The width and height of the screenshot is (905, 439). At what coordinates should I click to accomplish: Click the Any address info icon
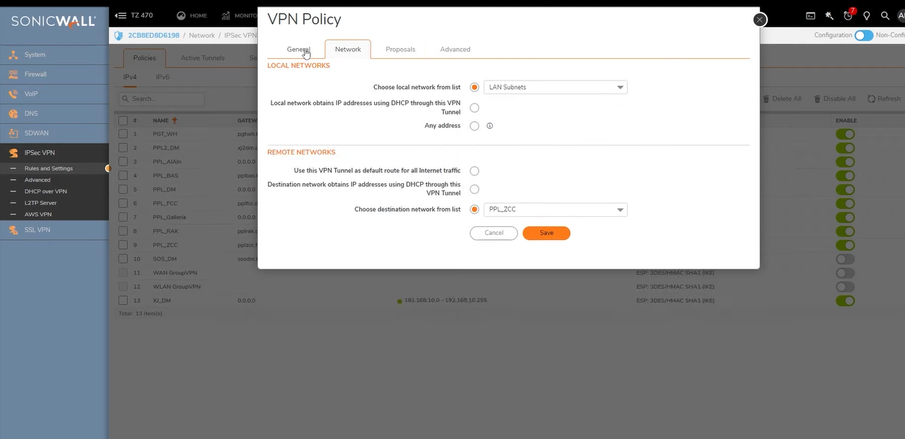[490, 126]
